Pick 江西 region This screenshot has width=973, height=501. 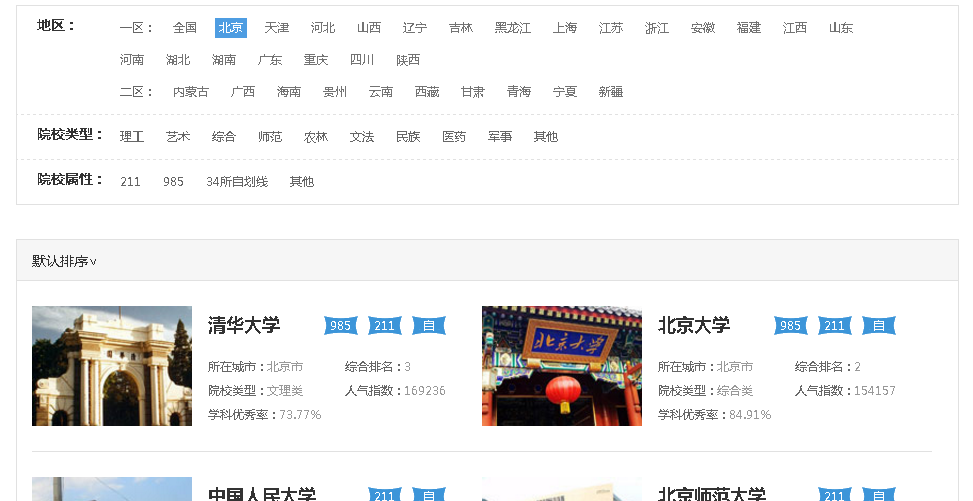pyautogui.click(x=794, y=28)
